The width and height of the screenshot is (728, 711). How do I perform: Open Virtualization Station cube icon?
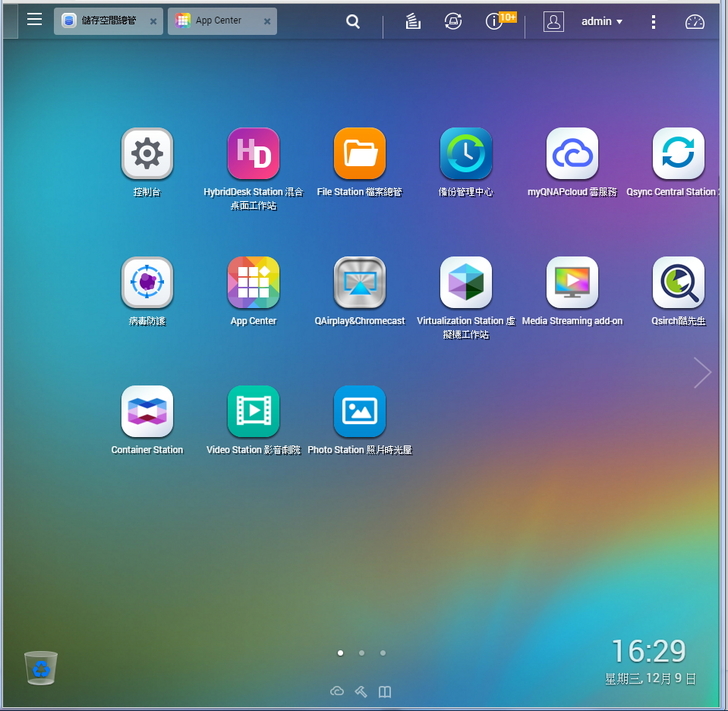pyautogui.click(x=466, y=282)
